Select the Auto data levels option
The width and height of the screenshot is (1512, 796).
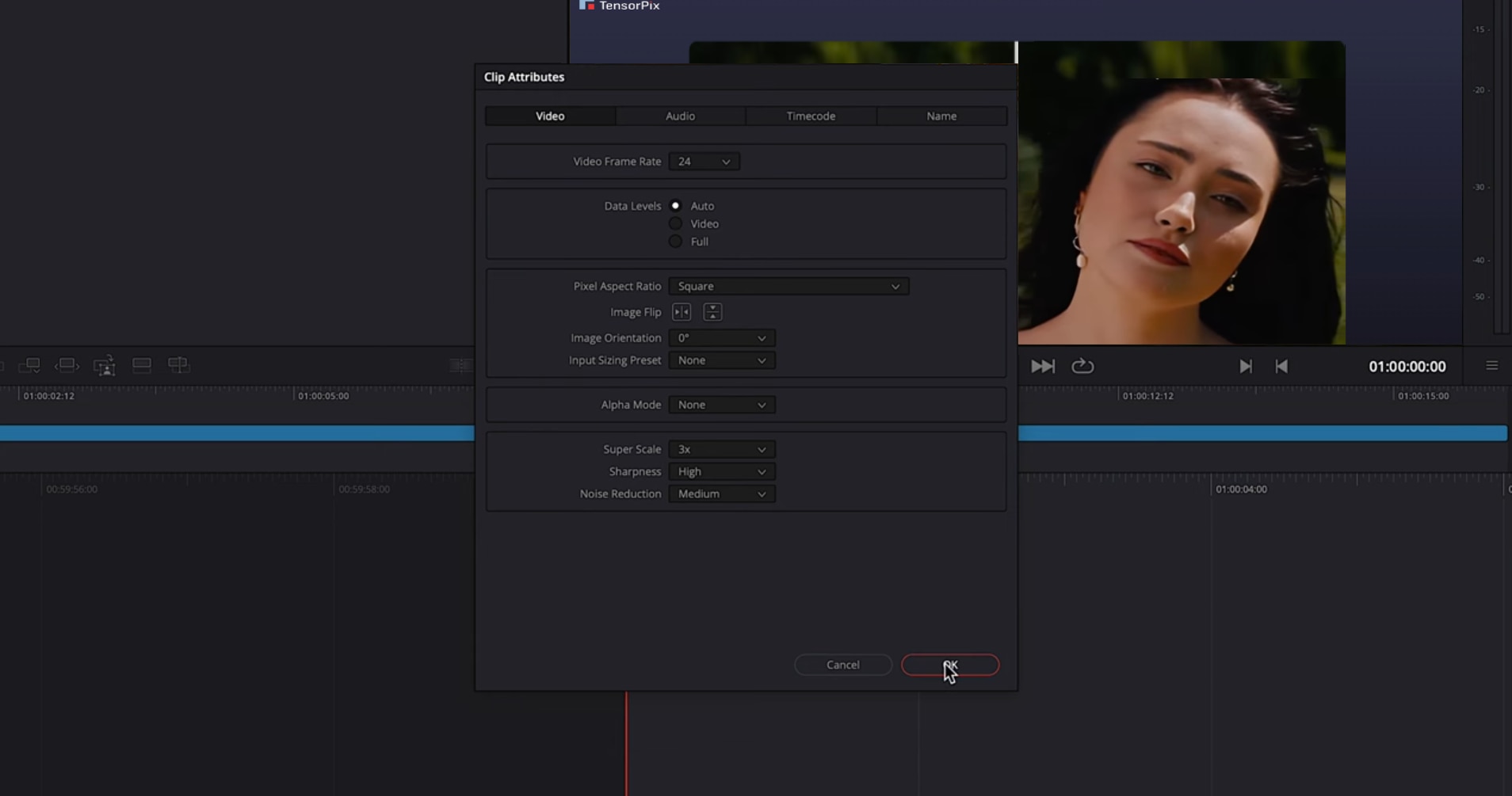click(675, 206)
